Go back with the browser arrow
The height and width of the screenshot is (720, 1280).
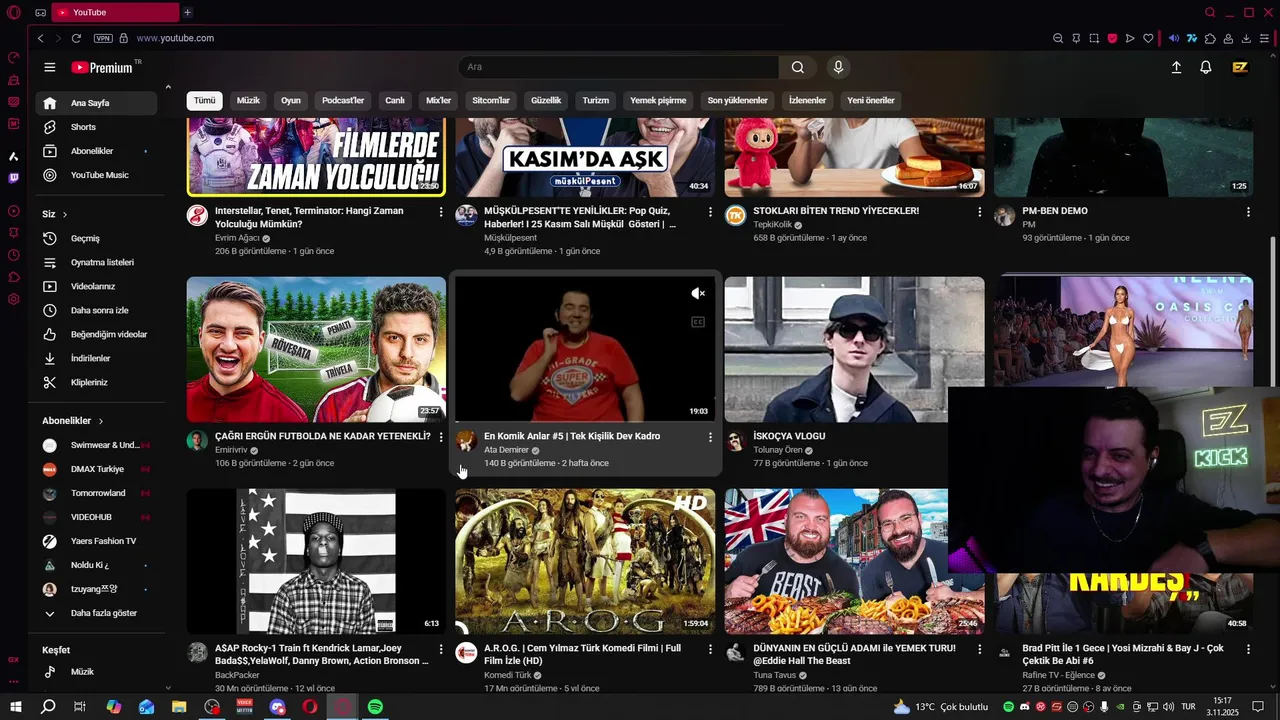coord(40,38)
